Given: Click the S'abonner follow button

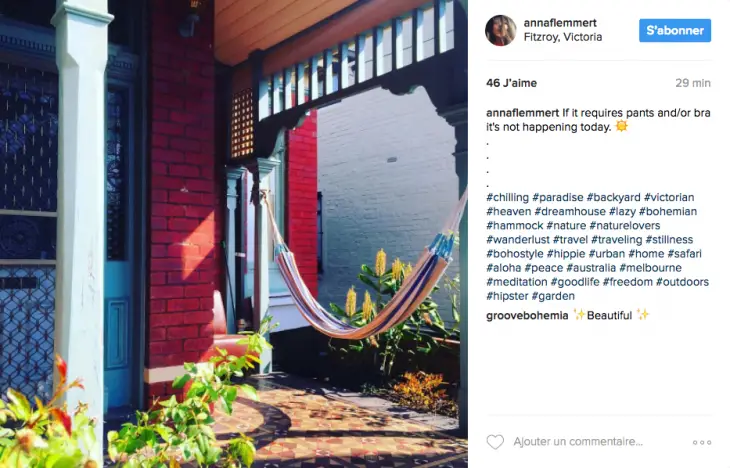Looking at the screenshot, I should click(675, 31).
